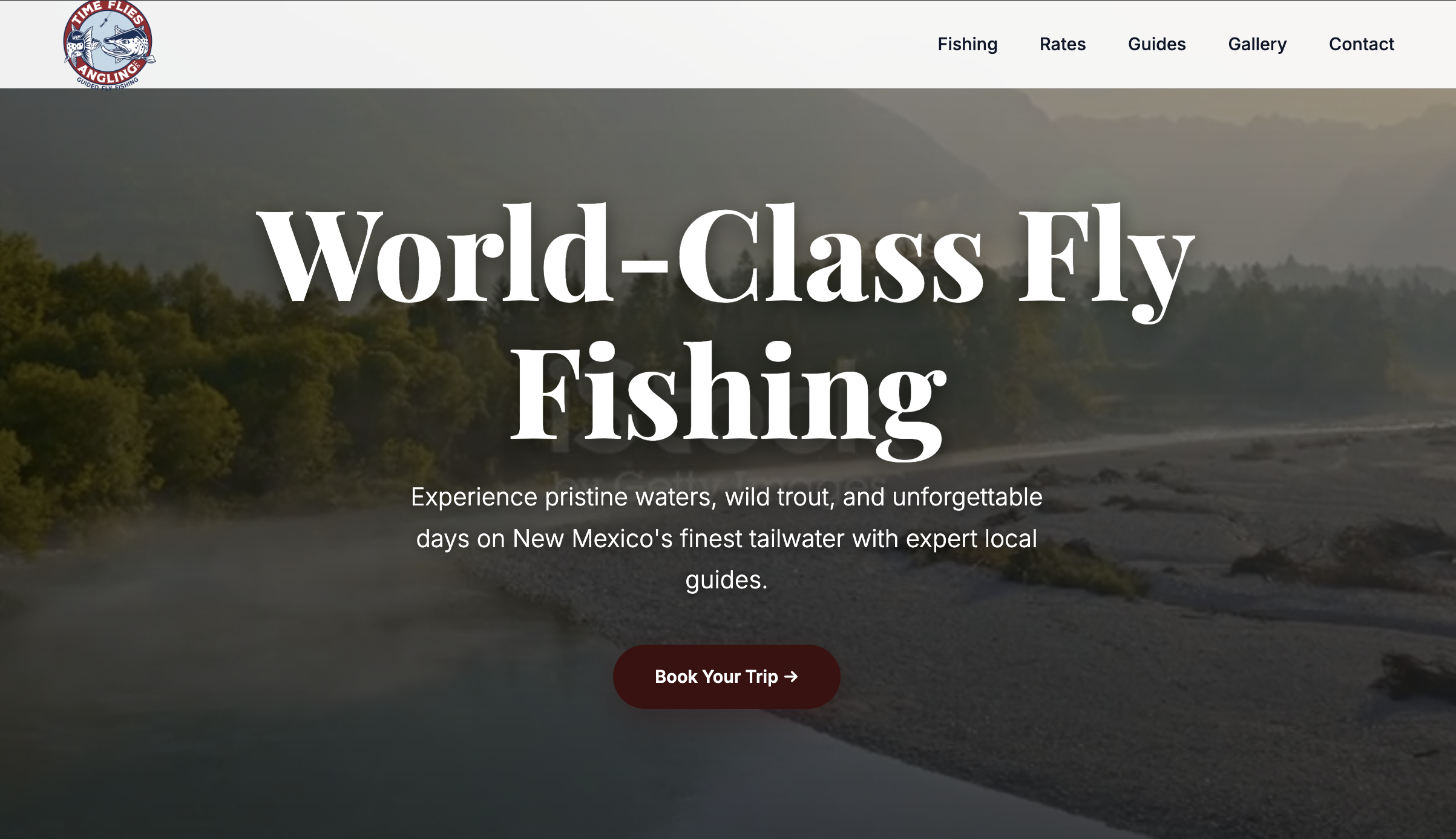This screenshot has height=839, width=1456.
Task: Open the Guides navigation link
Action: coord(1156,44)
